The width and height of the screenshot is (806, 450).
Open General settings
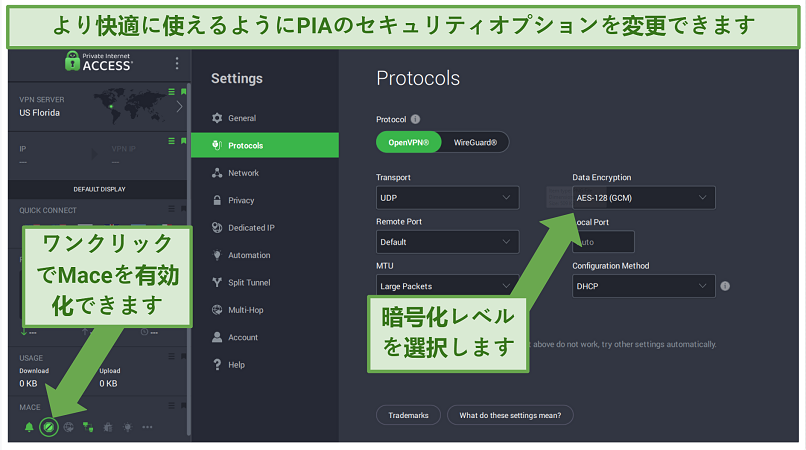coord(265,118)
